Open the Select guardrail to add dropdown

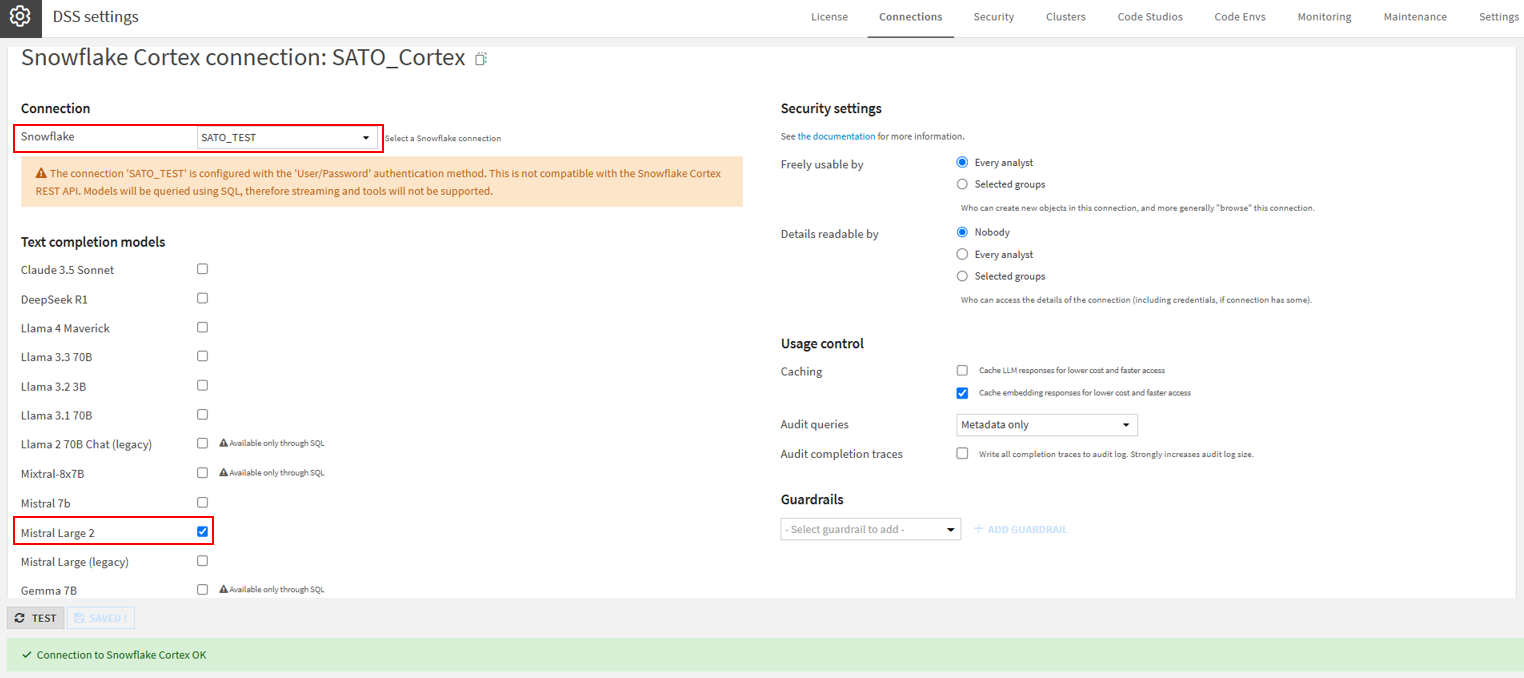click(870, 529)
